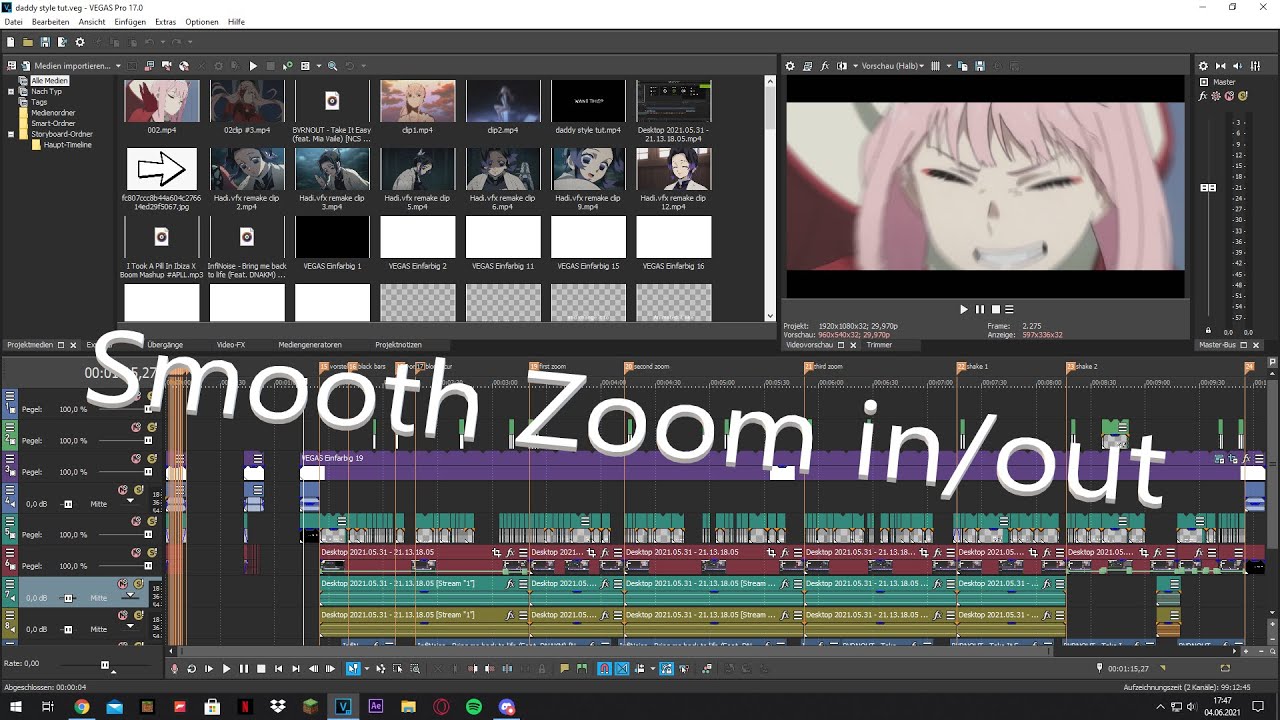Viewport: 1280px width, 720px height.
Task: Click the dim output speaker icon
Action: pos(1237,66)
